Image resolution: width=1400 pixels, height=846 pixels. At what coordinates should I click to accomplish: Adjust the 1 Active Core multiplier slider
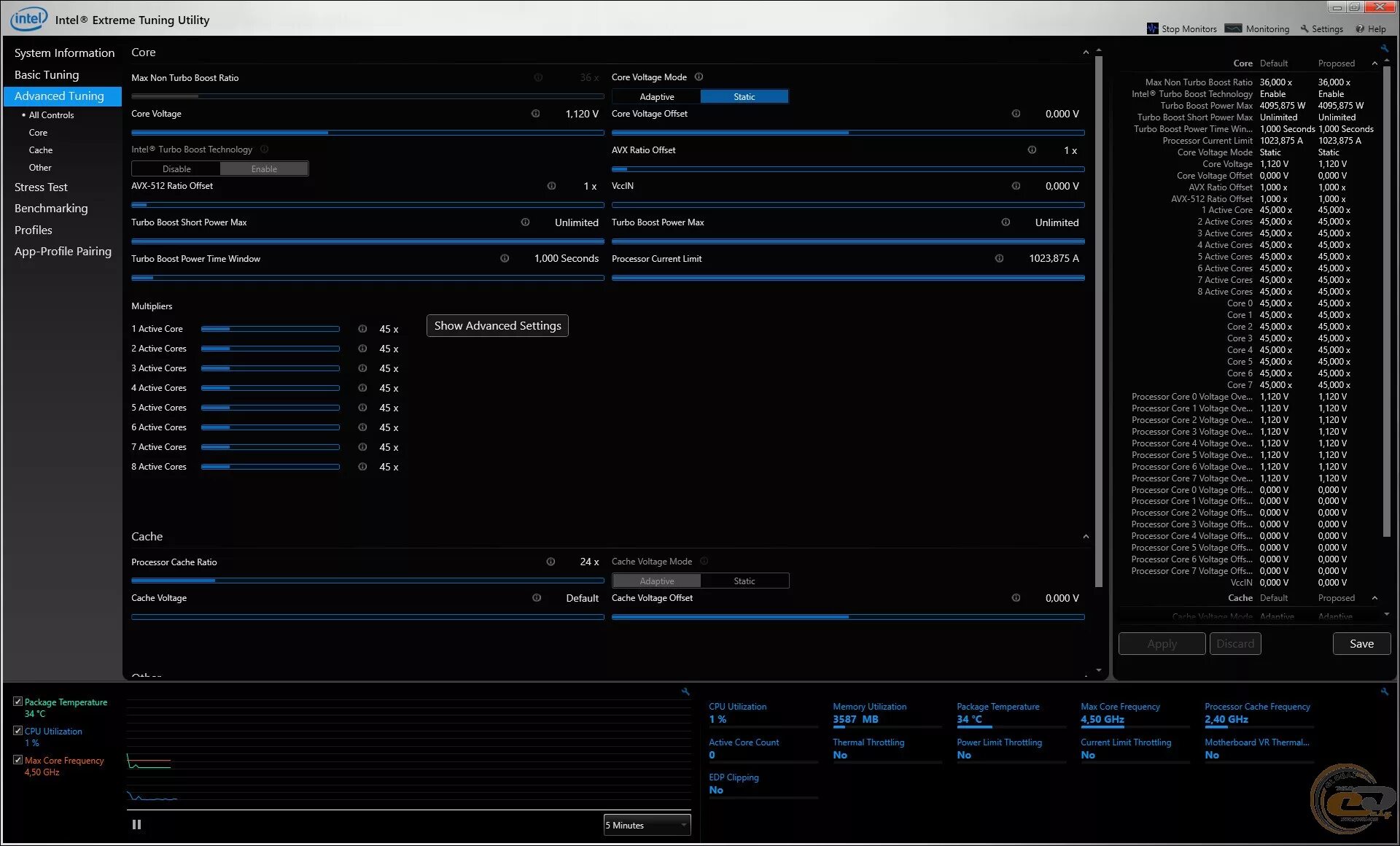[x=271, y=329]
